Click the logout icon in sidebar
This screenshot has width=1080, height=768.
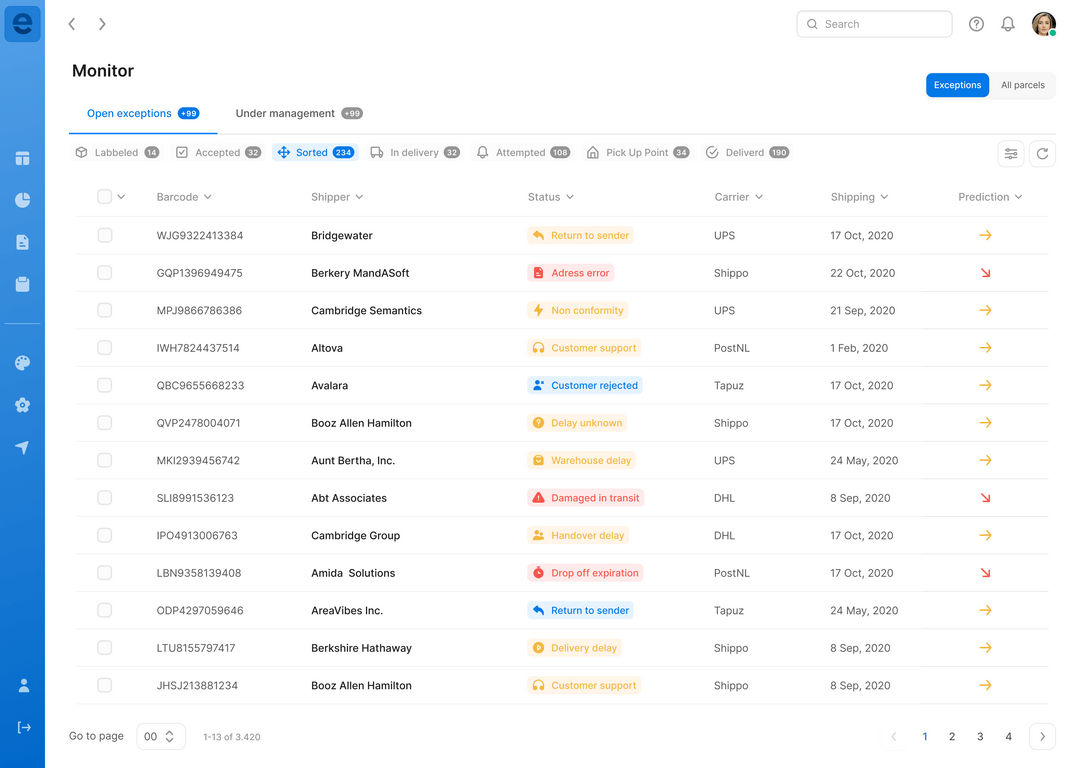coord(24,727)
